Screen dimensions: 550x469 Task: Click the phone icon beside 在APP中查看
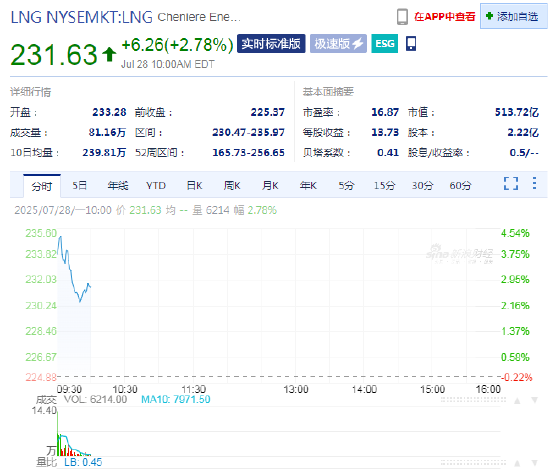point(402,16)
